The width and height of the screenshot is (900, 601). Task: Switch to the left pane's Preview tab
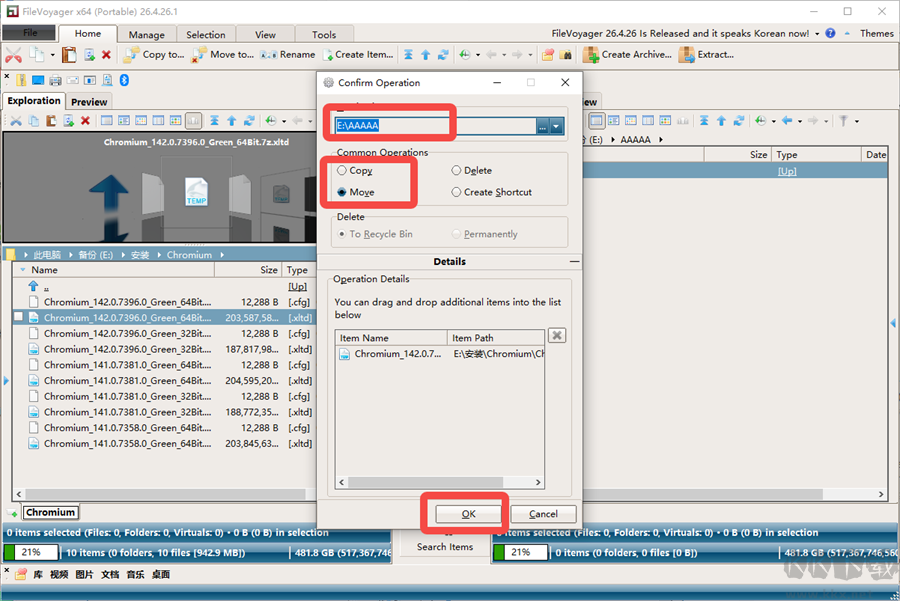pos(89,102)
